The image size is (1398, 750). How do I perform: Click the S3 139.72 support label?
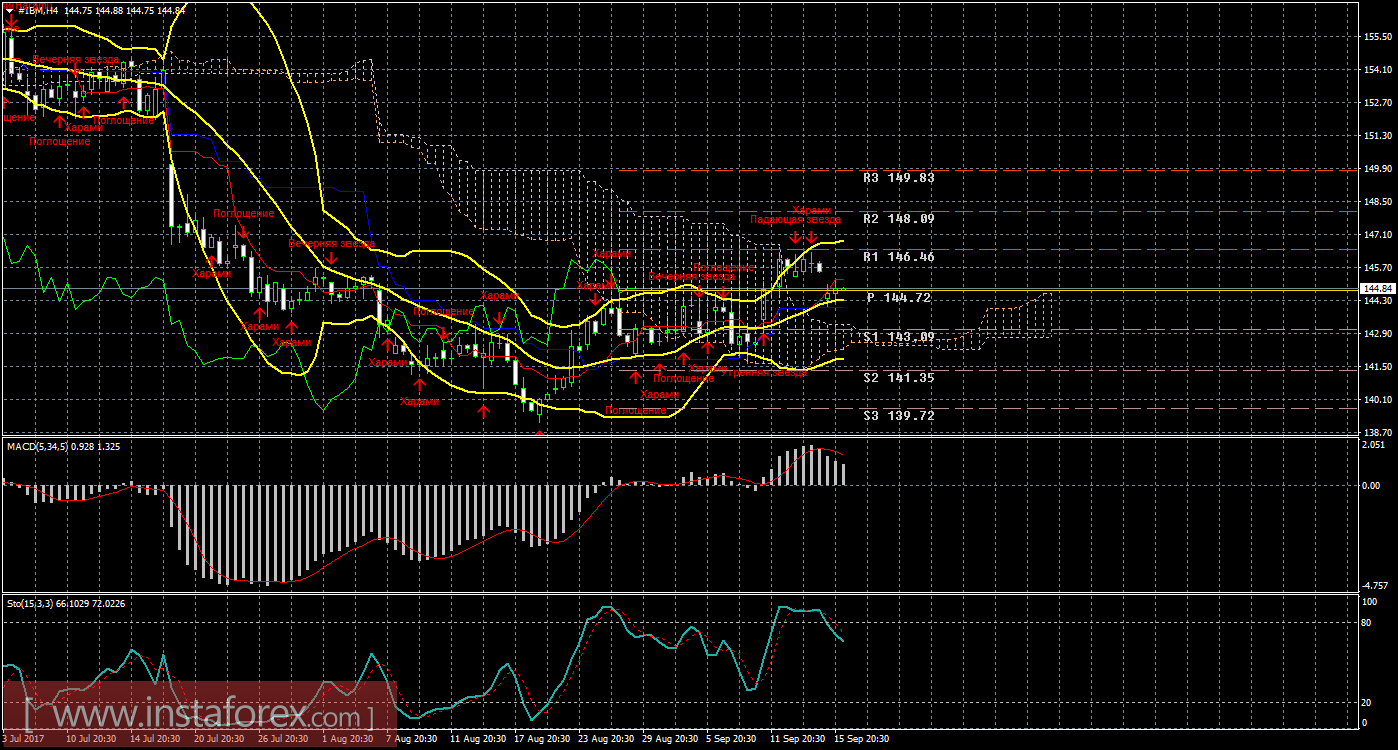tap(898, 415)
